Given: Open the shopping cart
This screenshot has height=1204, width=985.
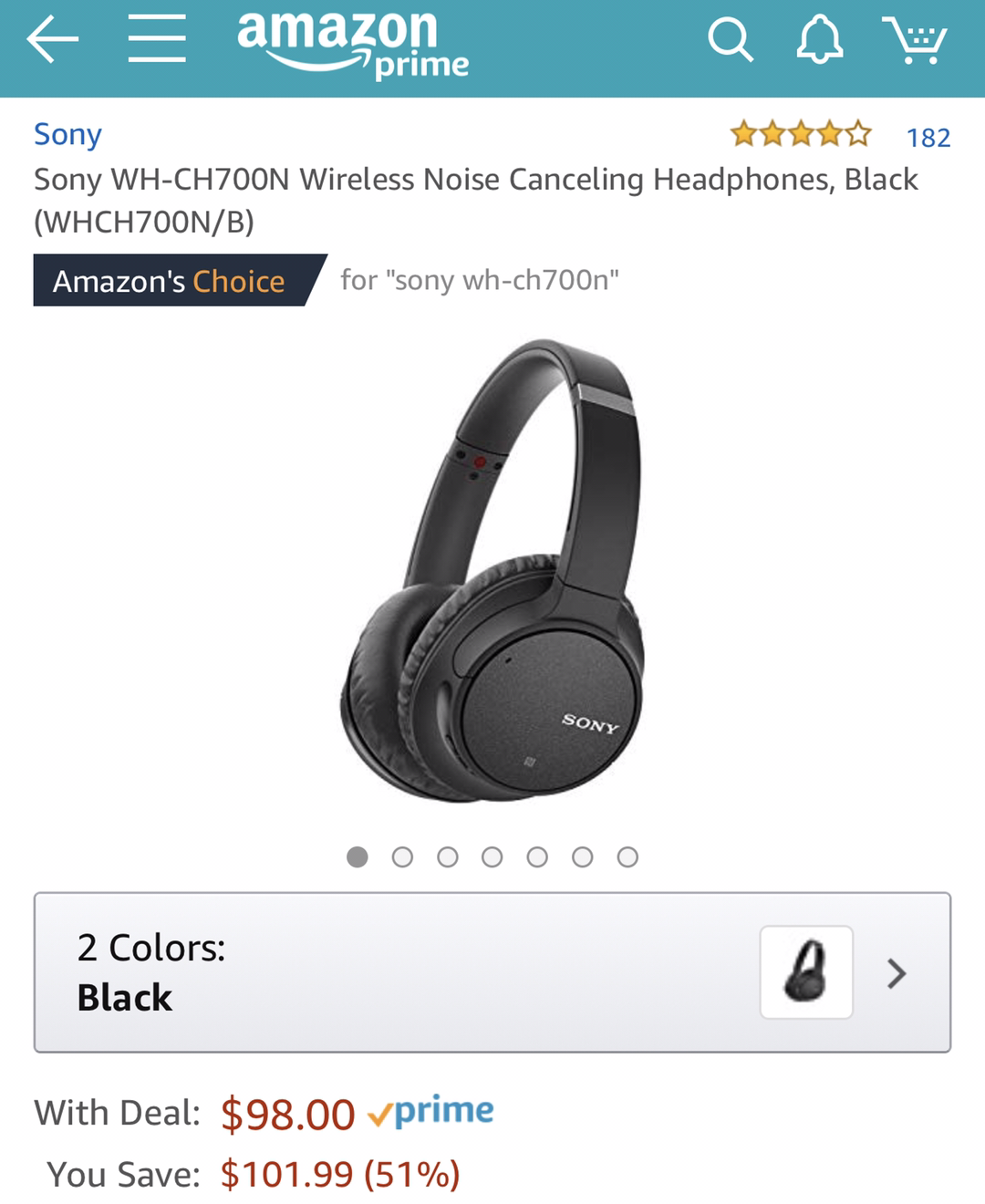Looking at the screenshot, I should click(x=915, y=41).
